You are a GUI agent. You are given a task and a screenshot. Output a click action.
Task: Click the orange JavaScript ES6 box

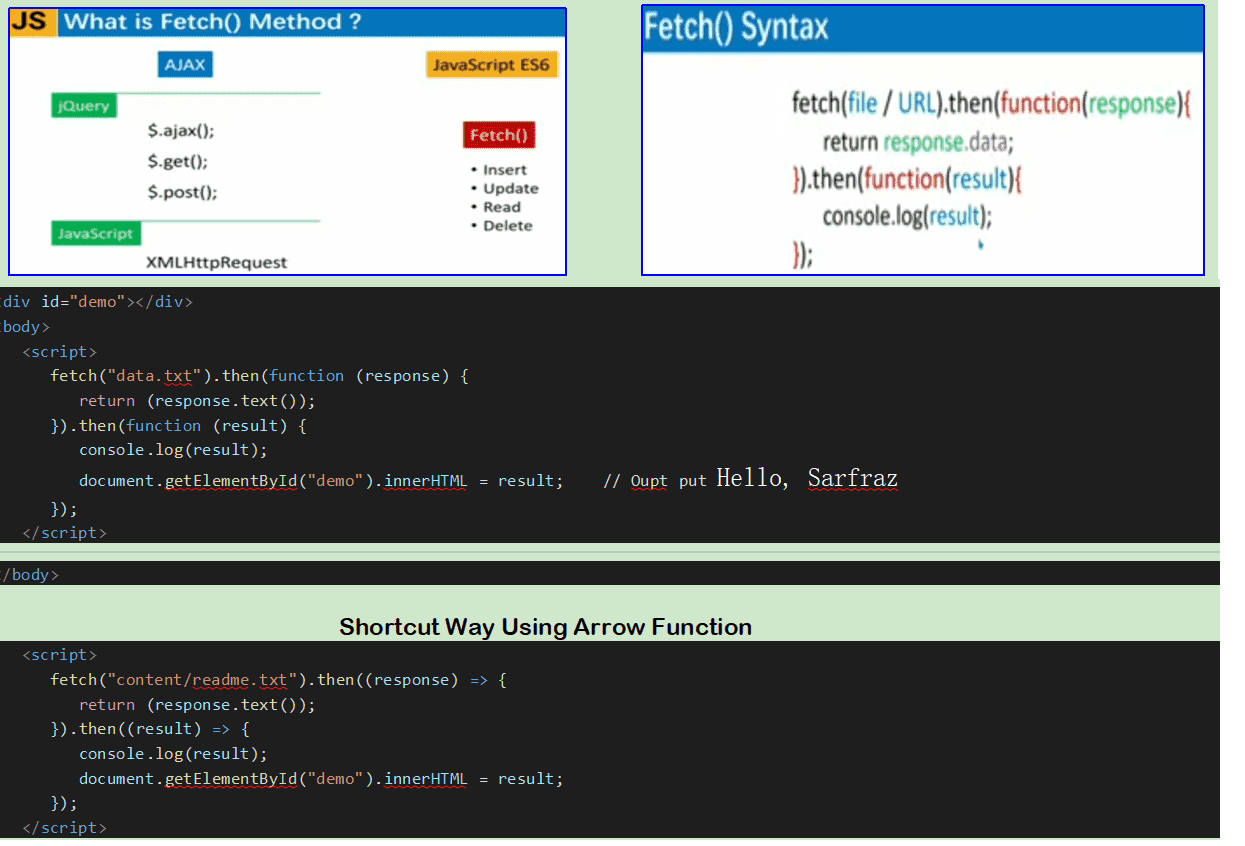(491, 65)
